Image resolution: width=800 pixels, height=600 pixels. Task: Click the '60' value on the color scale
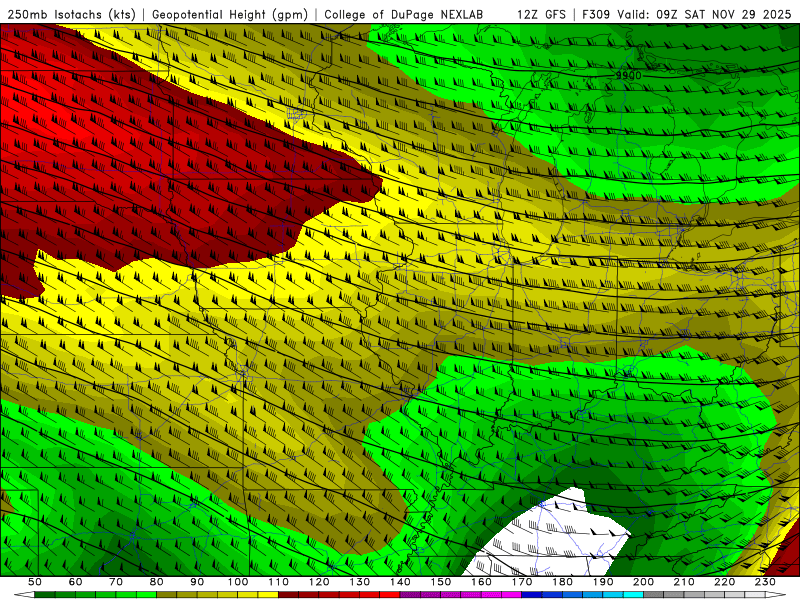click(76, 582)
